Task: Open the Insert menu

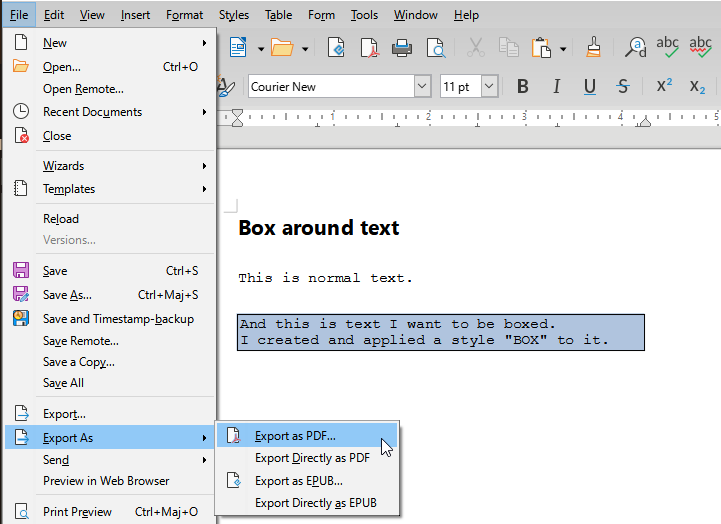Action: click(135, 15)
